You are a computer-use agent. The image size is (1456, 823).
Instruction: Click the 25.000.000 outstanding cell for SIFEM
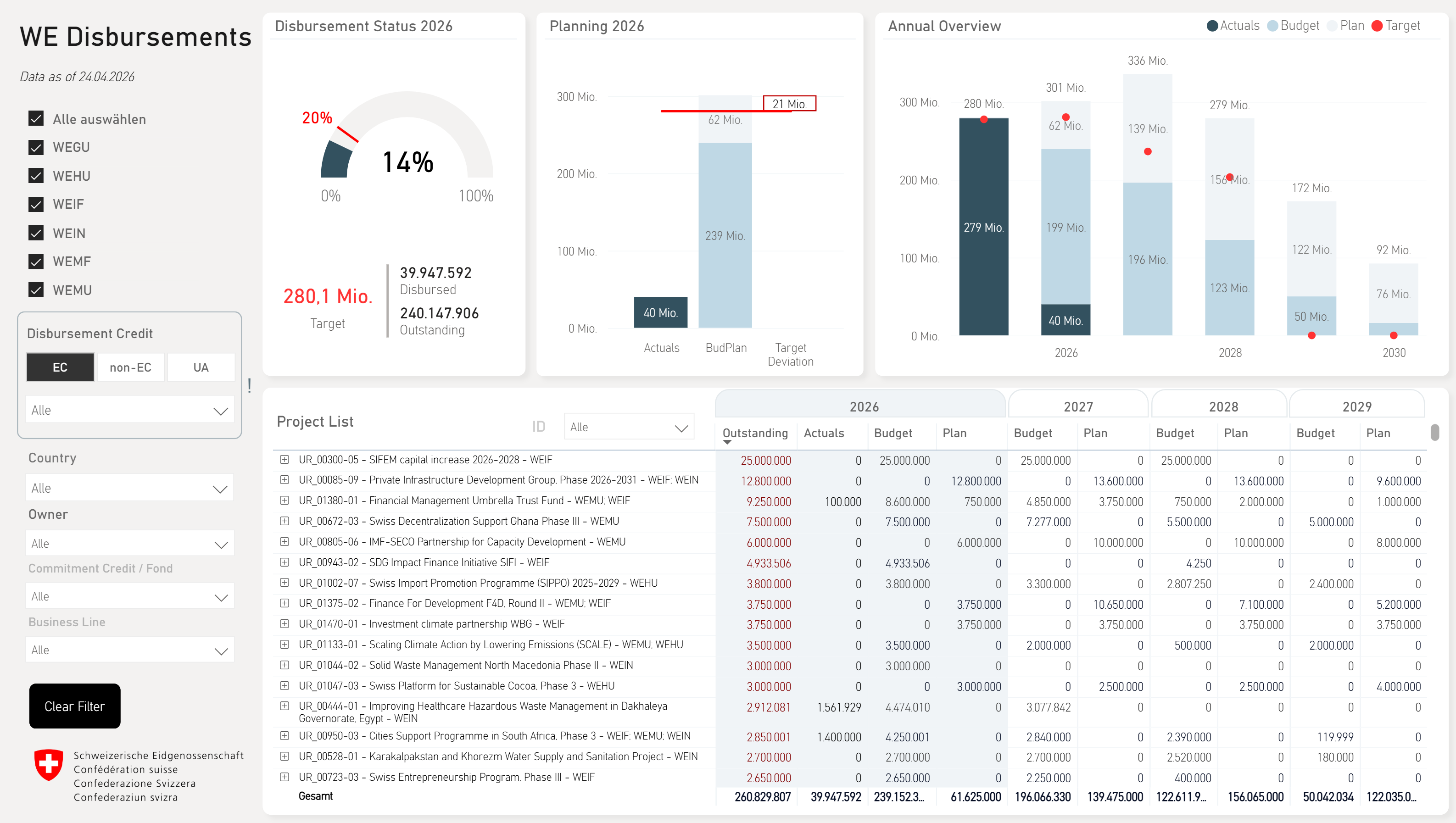[x=765, y=461]
